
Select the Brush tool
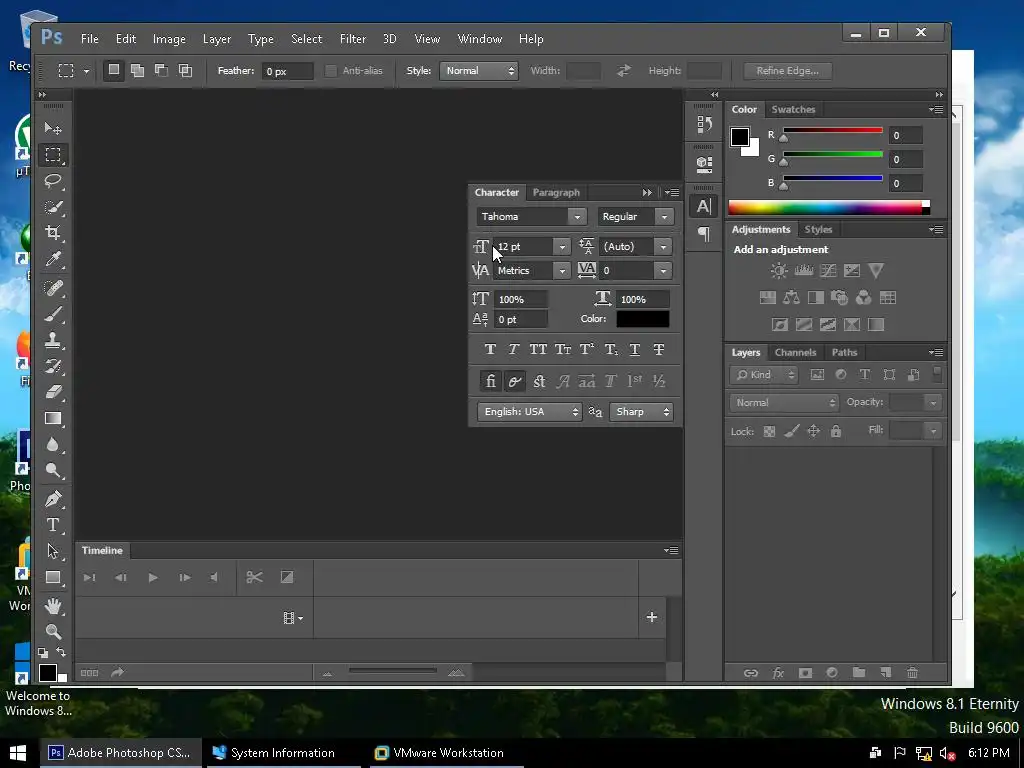[x=53, y=314]
